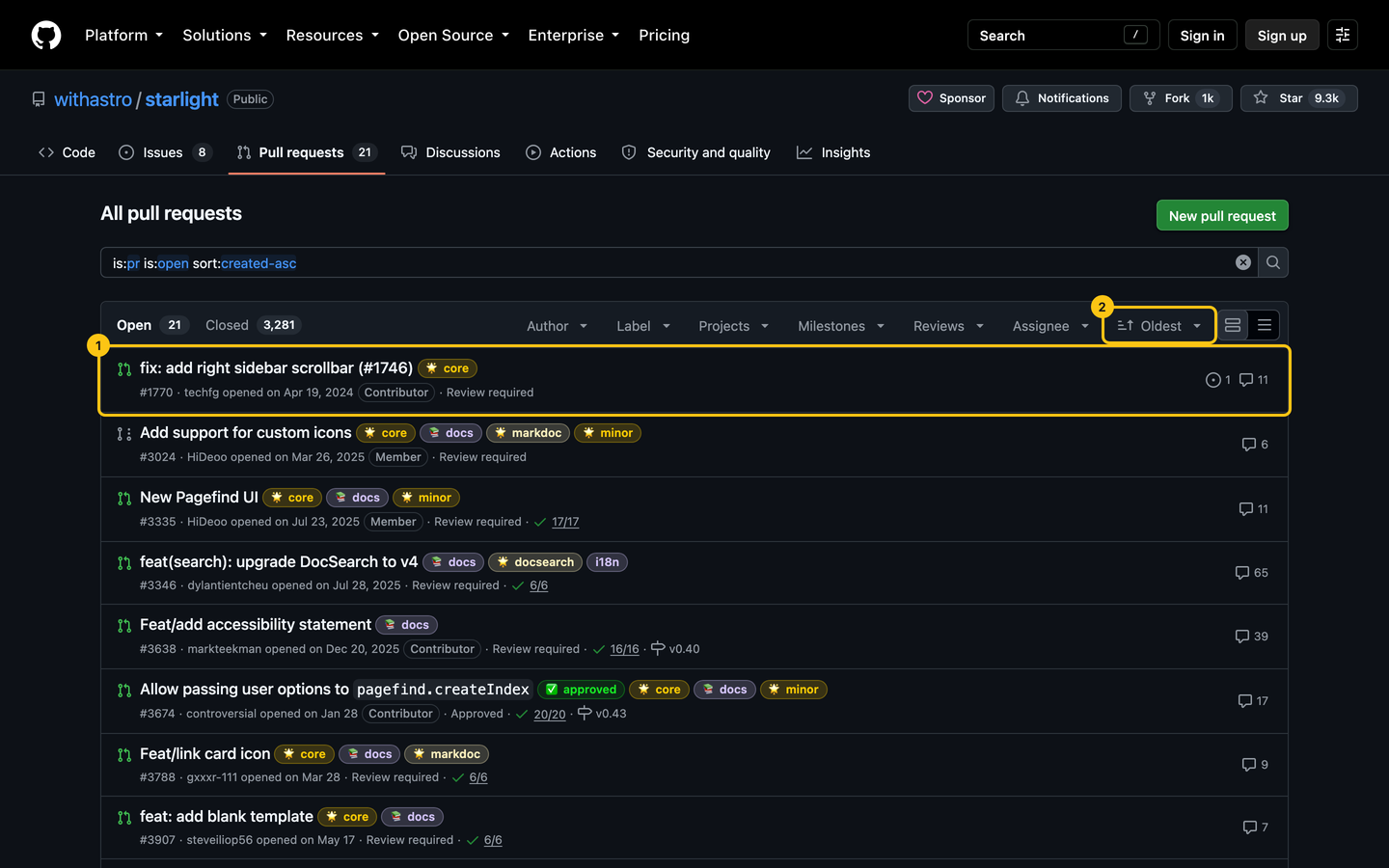Screen dimensions: 1389x868
Task: Open author link dylantientcheu
Action: 228,585
